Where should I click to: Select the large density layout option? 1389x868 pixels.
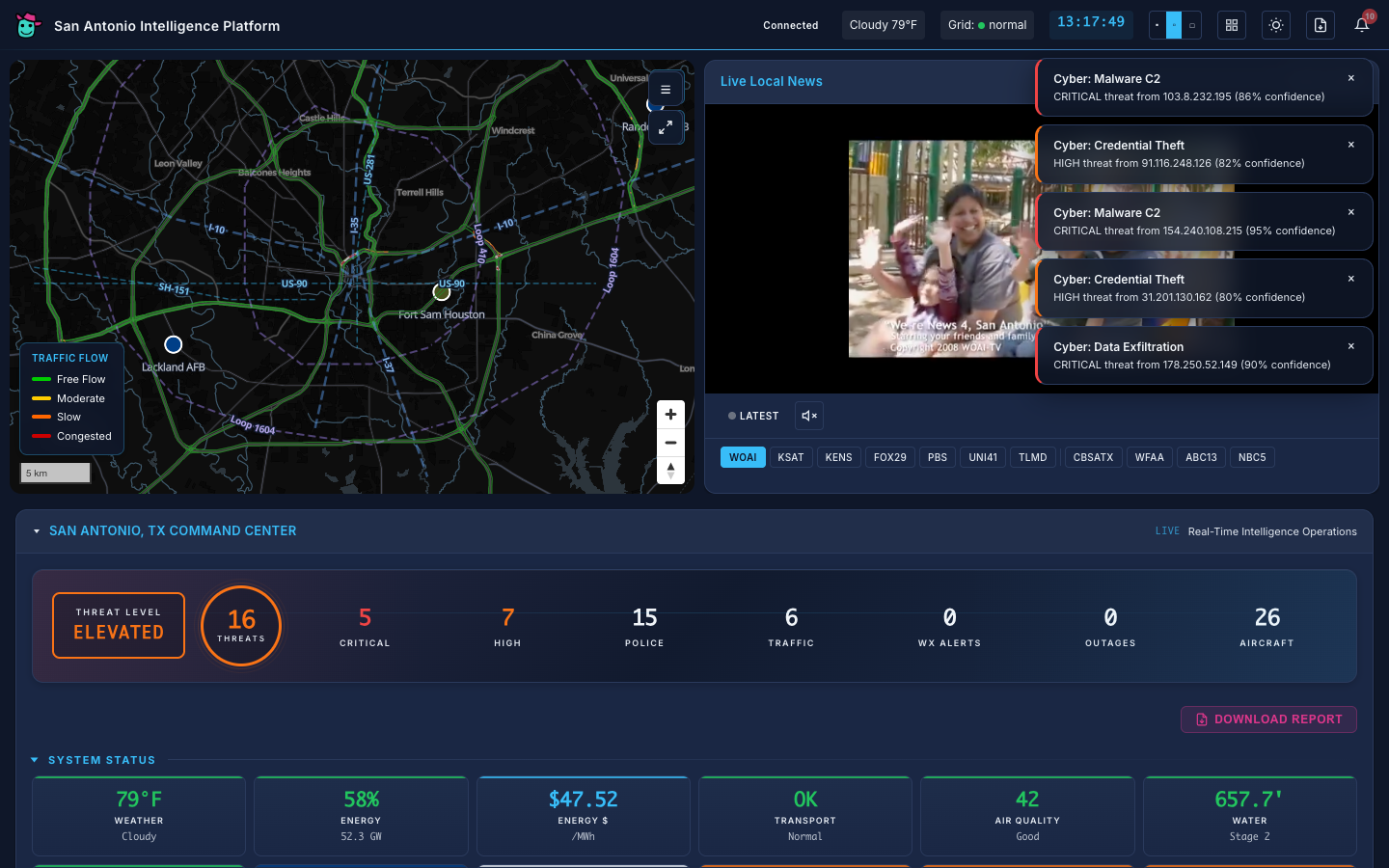click(1192, 24)
